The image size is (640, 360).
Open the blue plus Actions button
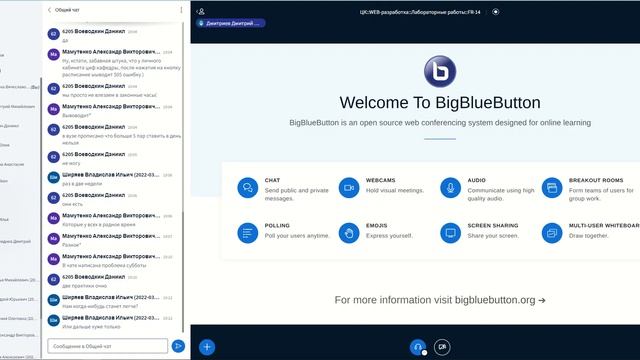[x=207, y=347]
